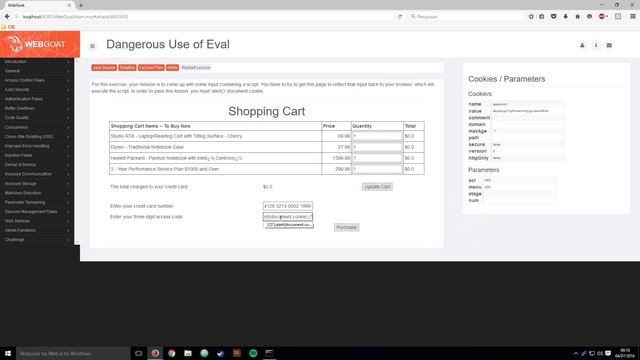Expand the Concurrency category
Image resolution: width=640 pixels, height=360 pixels.
click(x=37, y=127)
